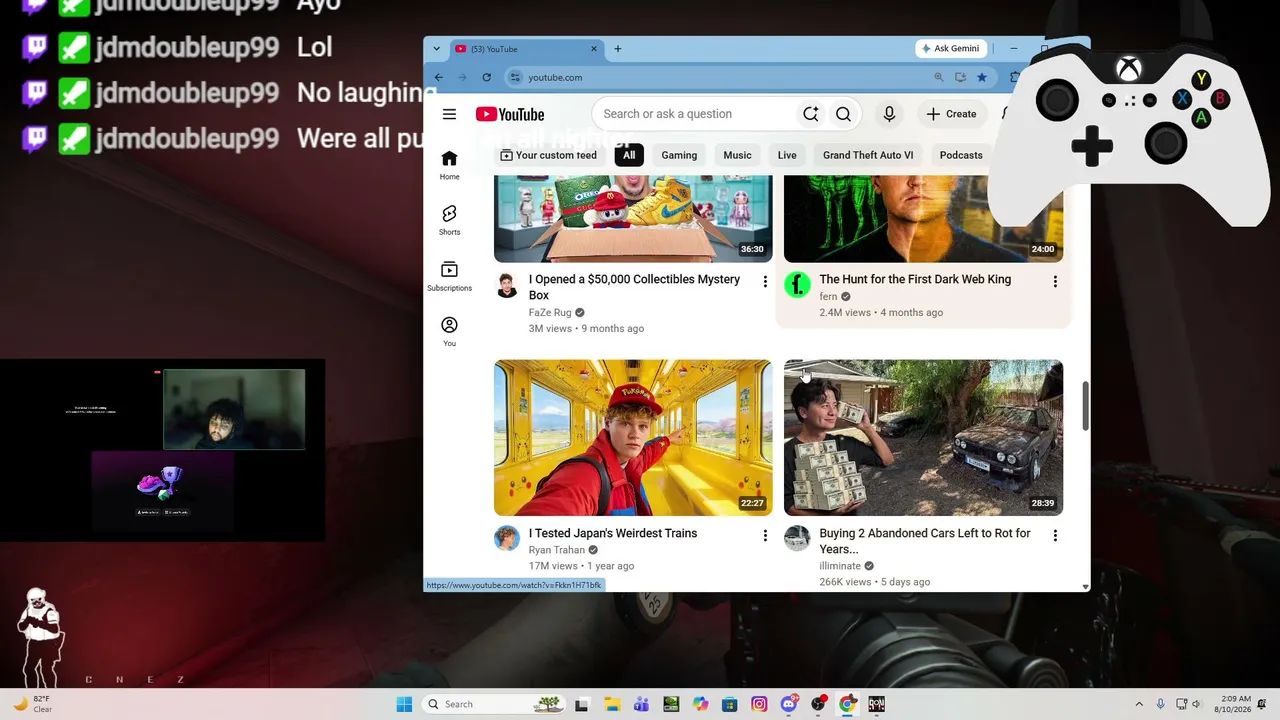Click the YouTube logo
1280x720 pixels.
pyautogui.click(x=510, y=114)
